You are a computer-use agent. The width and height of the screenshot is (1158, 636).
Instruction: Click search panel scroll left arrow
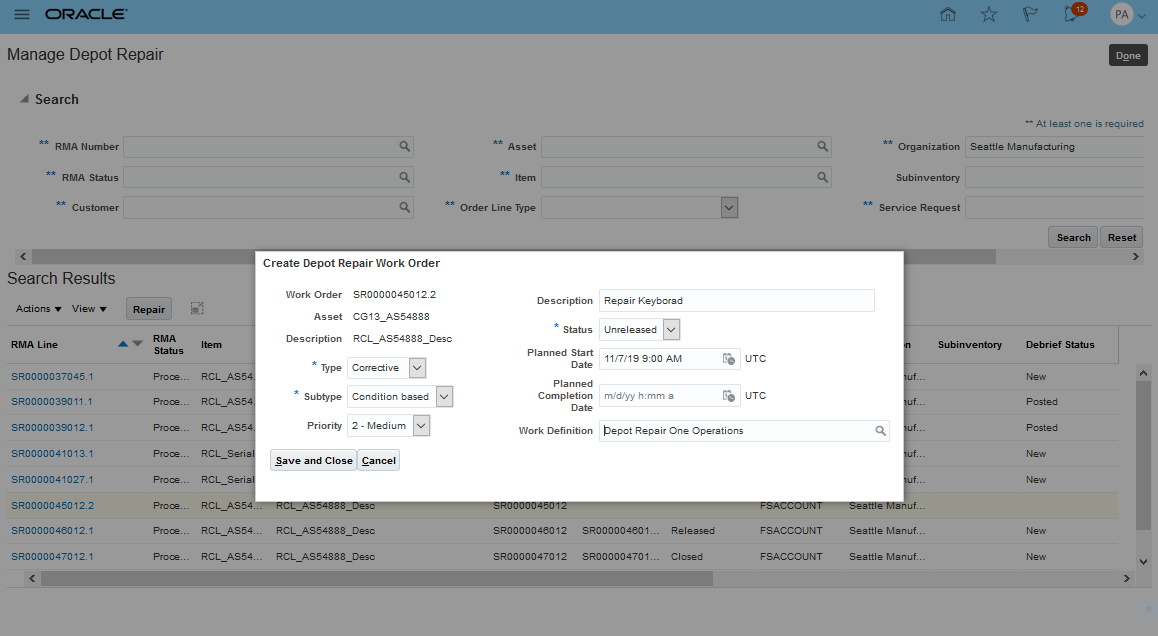click(23, 256)
